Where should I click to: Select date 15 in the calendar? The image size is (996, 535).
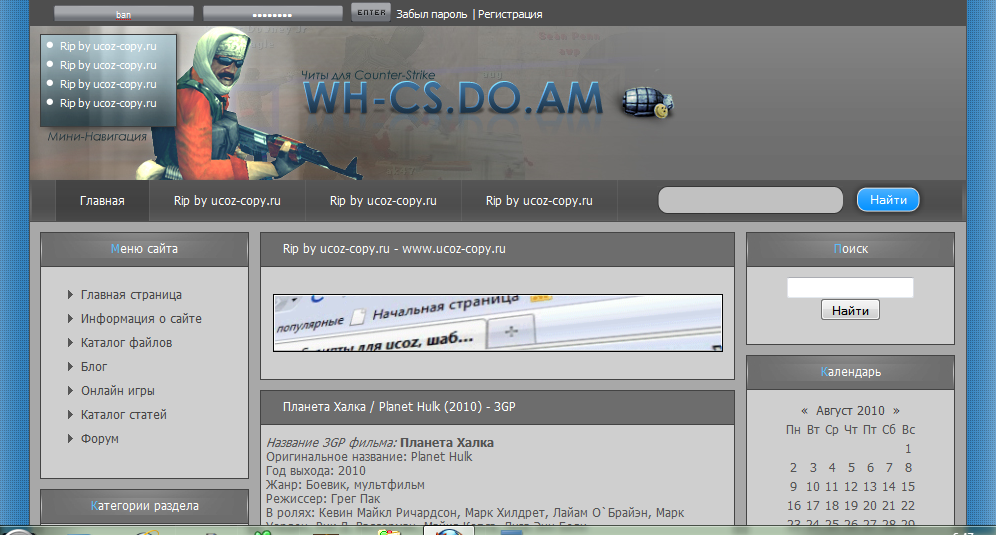[908, 487]
